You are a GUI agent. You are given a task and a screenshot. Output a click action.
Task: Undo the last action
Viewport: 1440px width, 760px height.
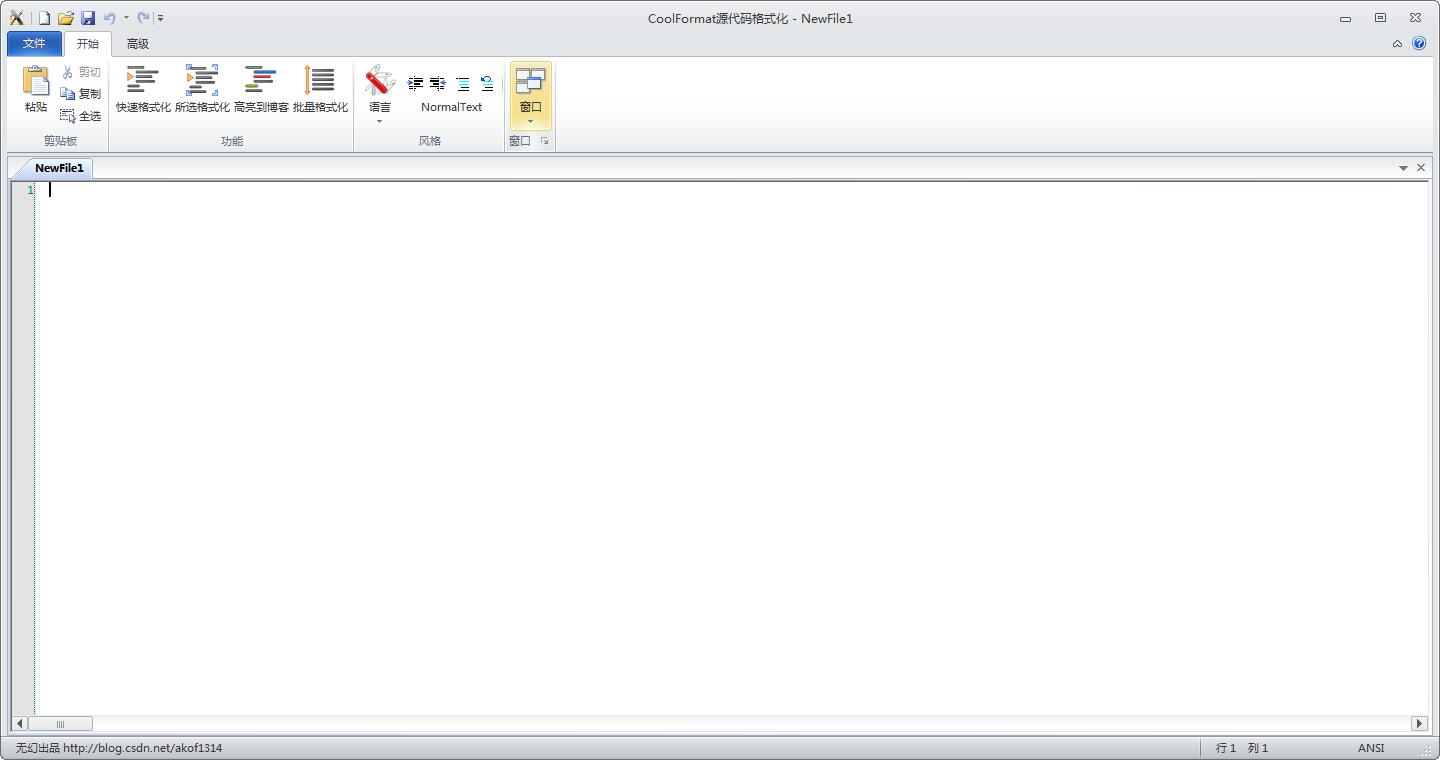coord(110,18)
